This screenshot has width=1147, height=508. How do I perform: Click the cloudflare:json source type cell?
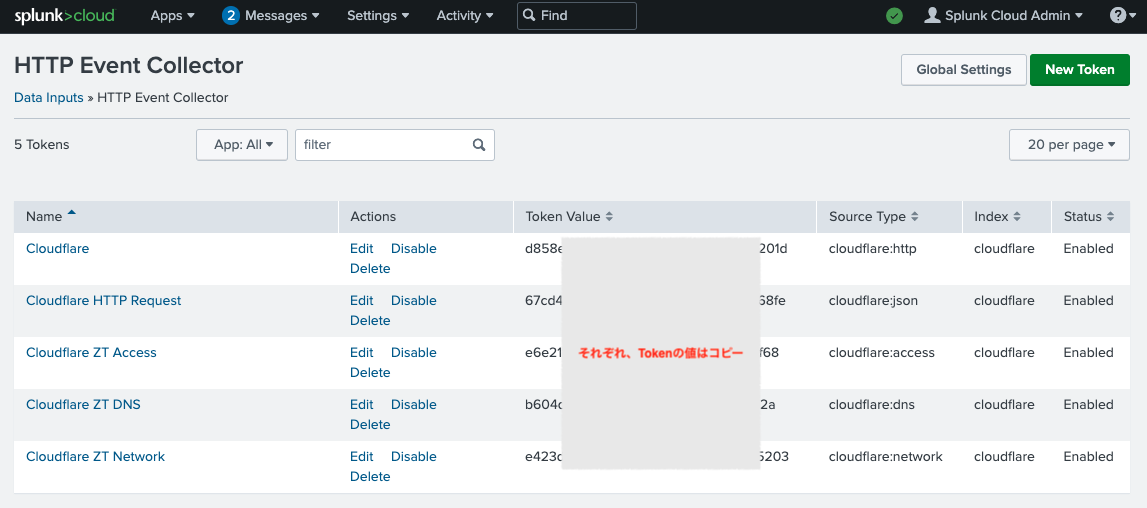[873, 301]
